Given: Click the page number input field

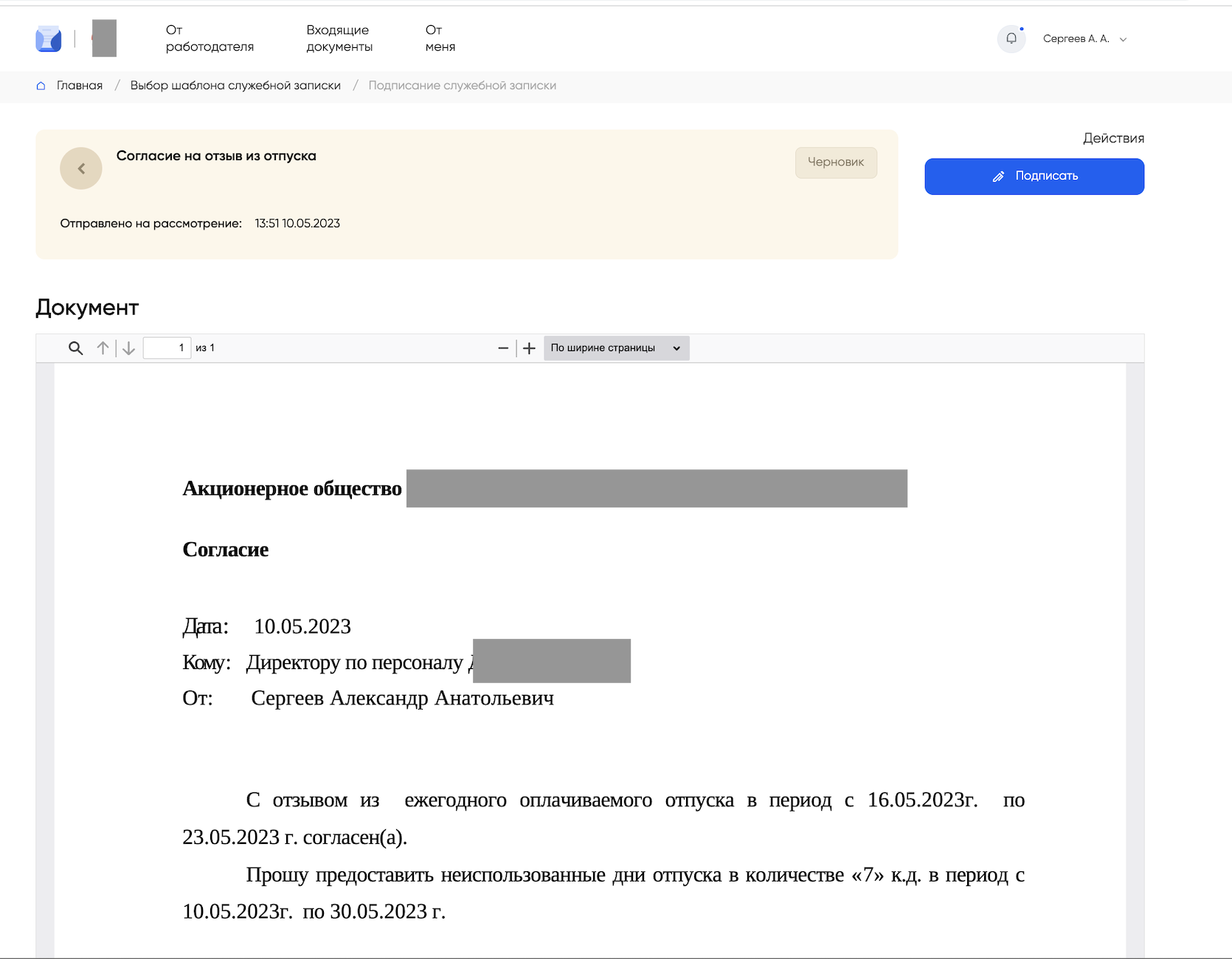Looking at the screenshot, I should click(x=167, y=348).
